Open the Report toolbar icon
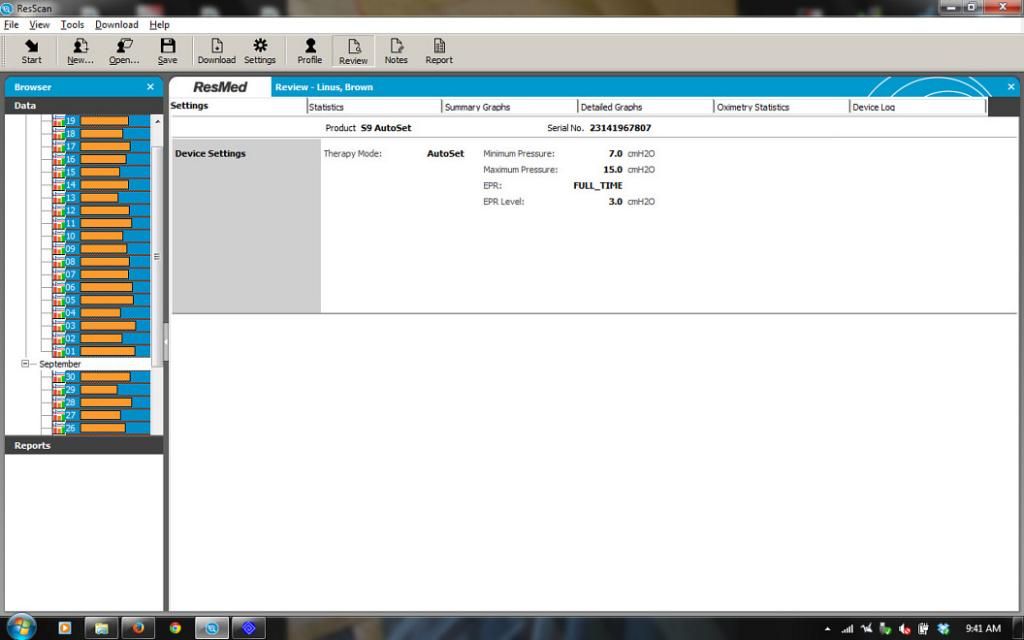The height and width of the screenshot is (640, 1024). 439,51
